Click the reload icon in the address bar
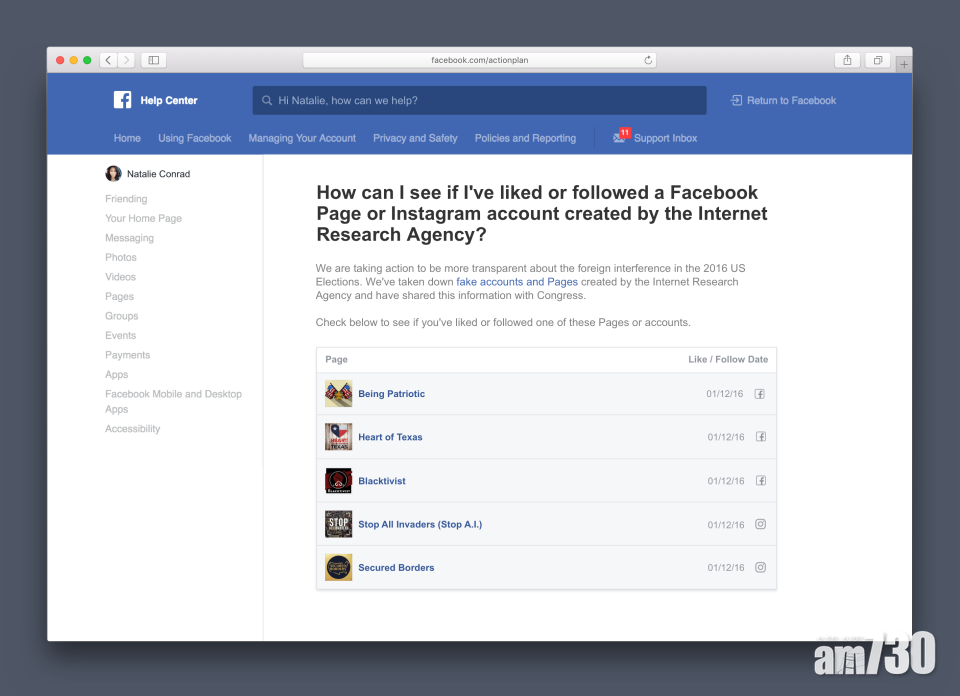Viewport: 960px width, 696px height. (648, 60)
